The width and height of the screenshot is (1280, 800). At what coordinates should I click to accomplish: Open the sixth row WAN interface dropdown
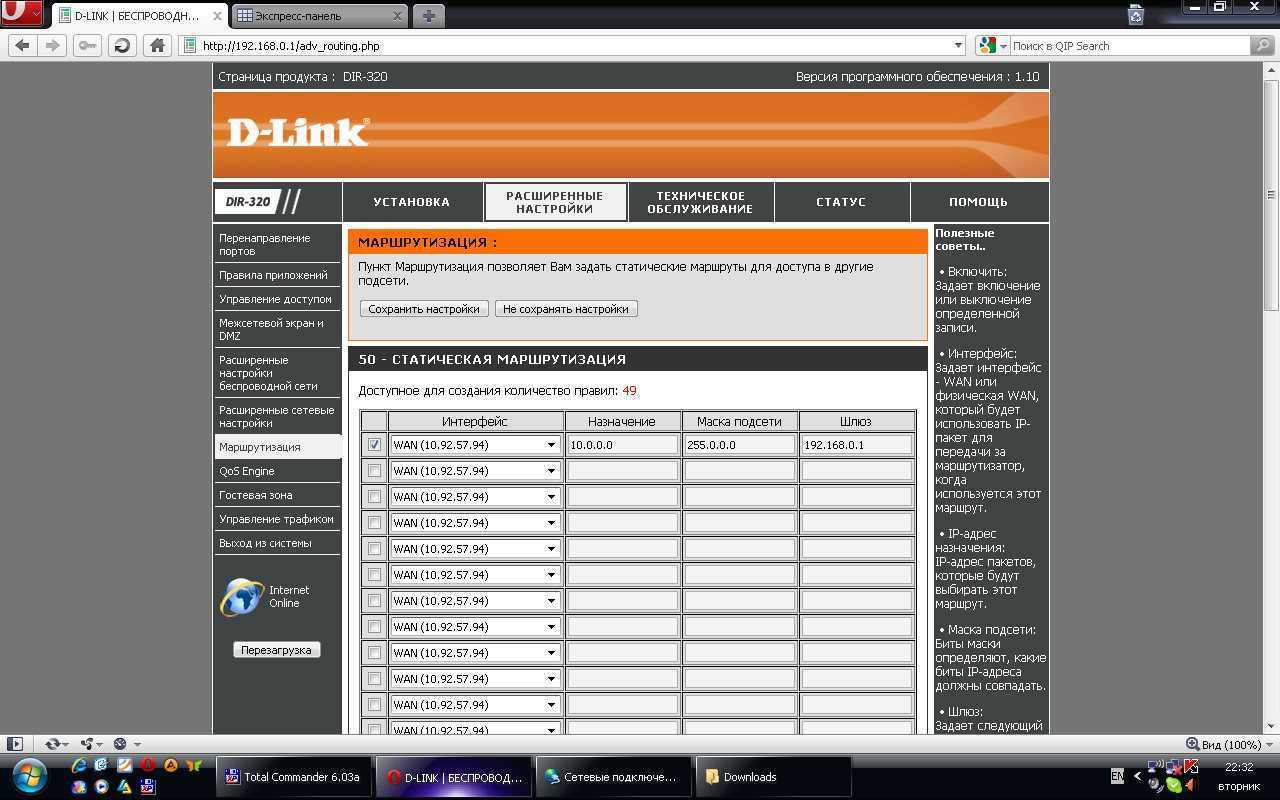tap(475, 575)
